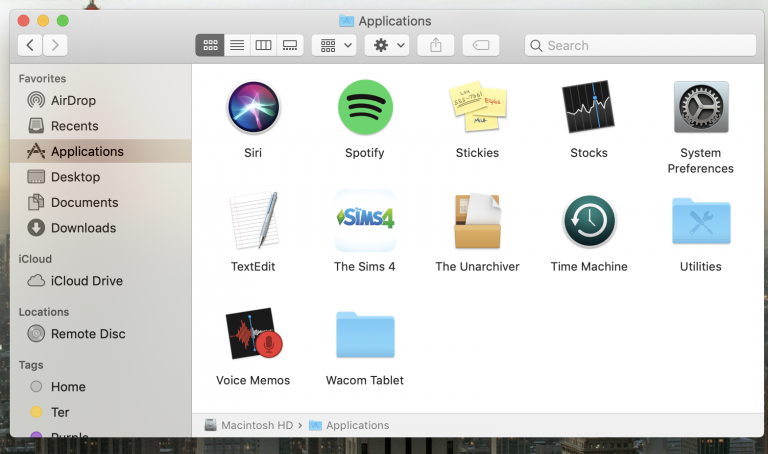Select the Wacom Tablet folder icon
Viewport: 768px width, 454px height.
coord(365,335)
